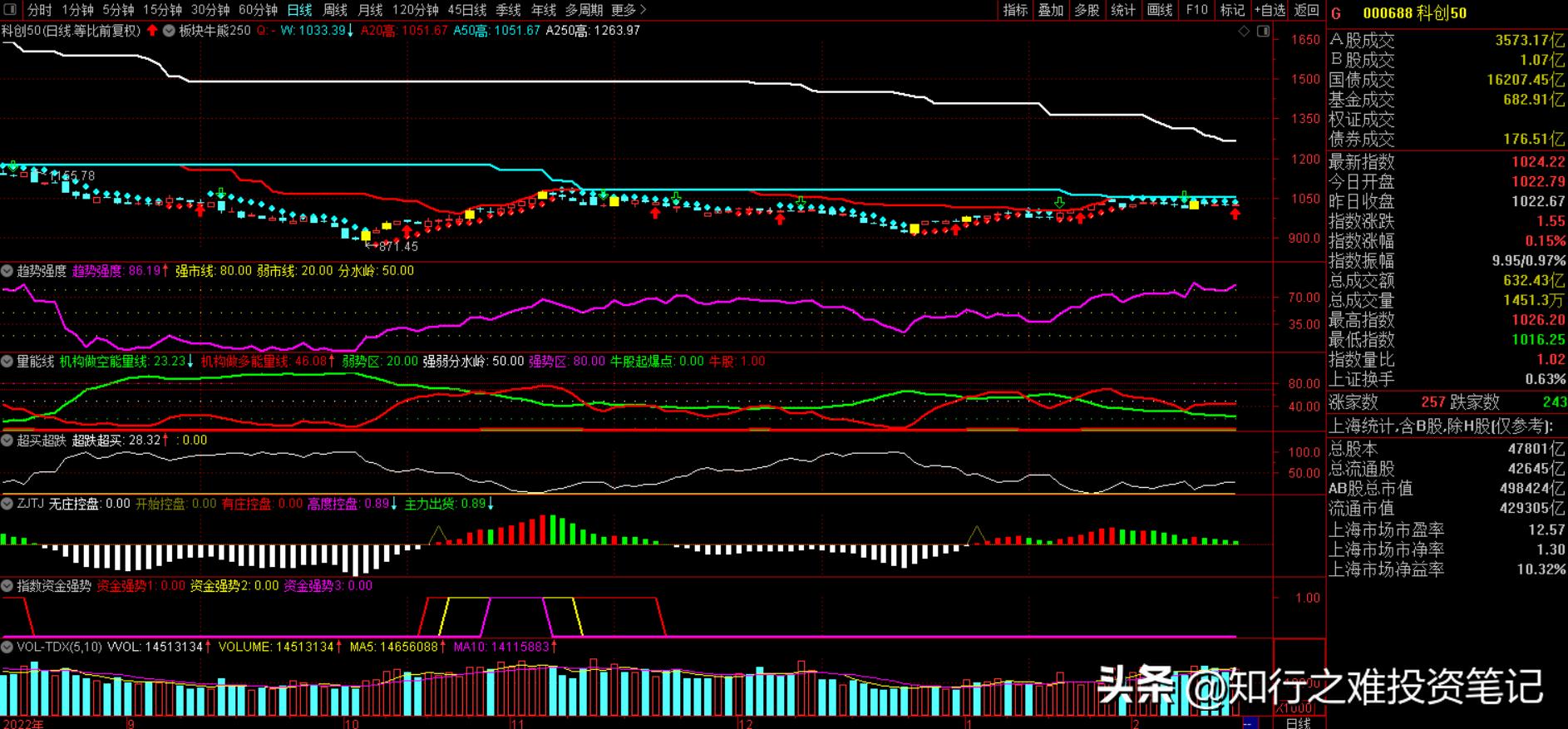Viewport: 1568px width, 729px height.
Task: Click the 最新指数 value 1024.22
Action: (x=1538, y=162)
